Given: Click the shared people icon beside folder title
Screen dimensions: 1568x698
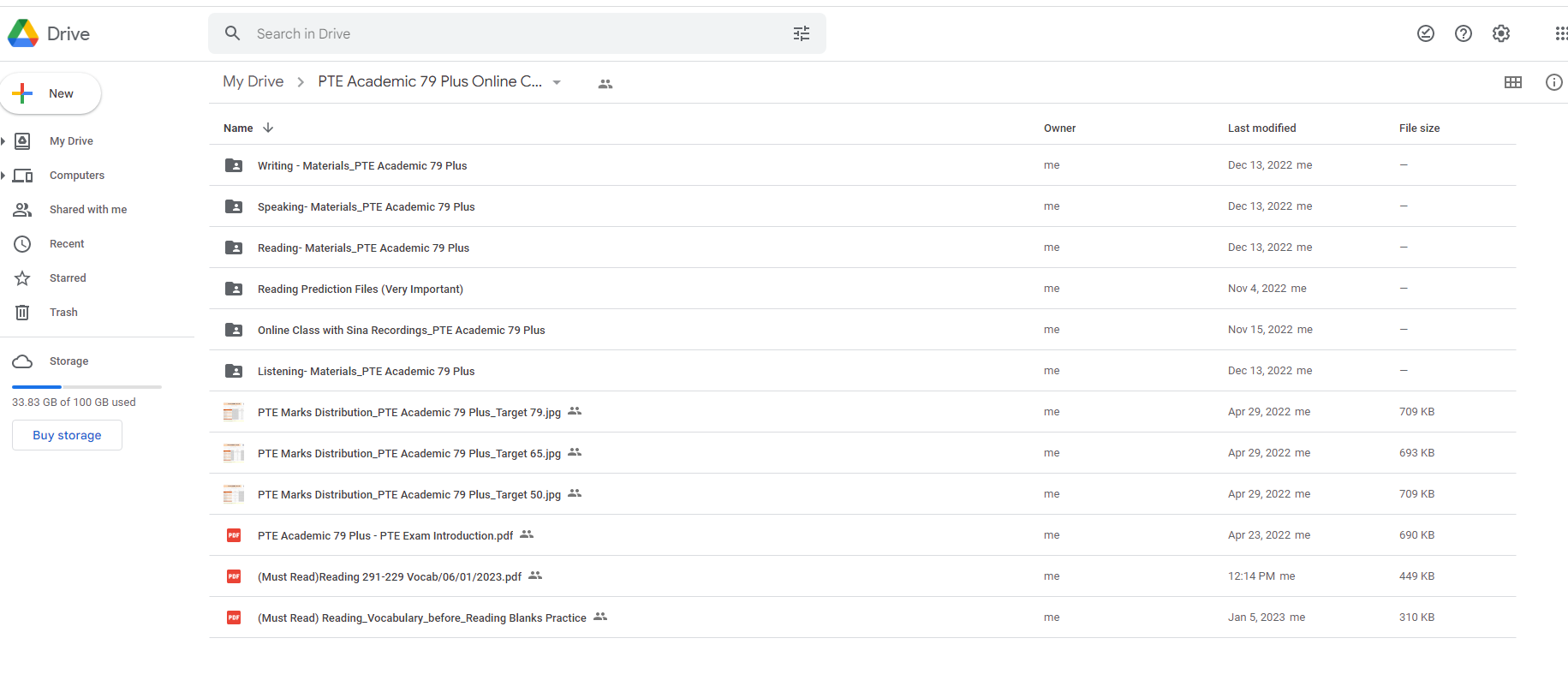Looking at the screenshot, I should click(605, 84).
